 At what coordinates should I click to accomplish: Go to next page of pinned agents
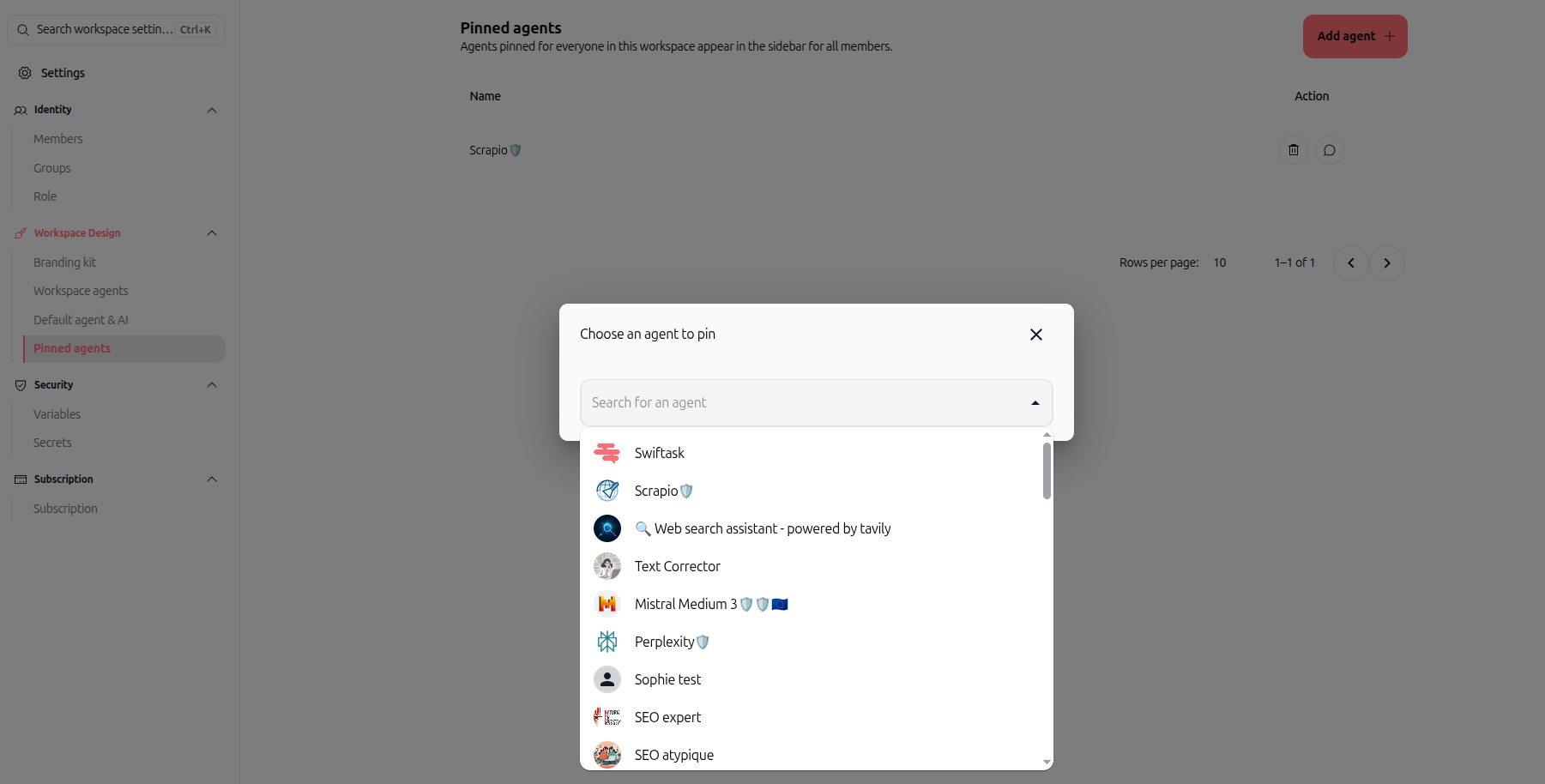[1386, 263]
